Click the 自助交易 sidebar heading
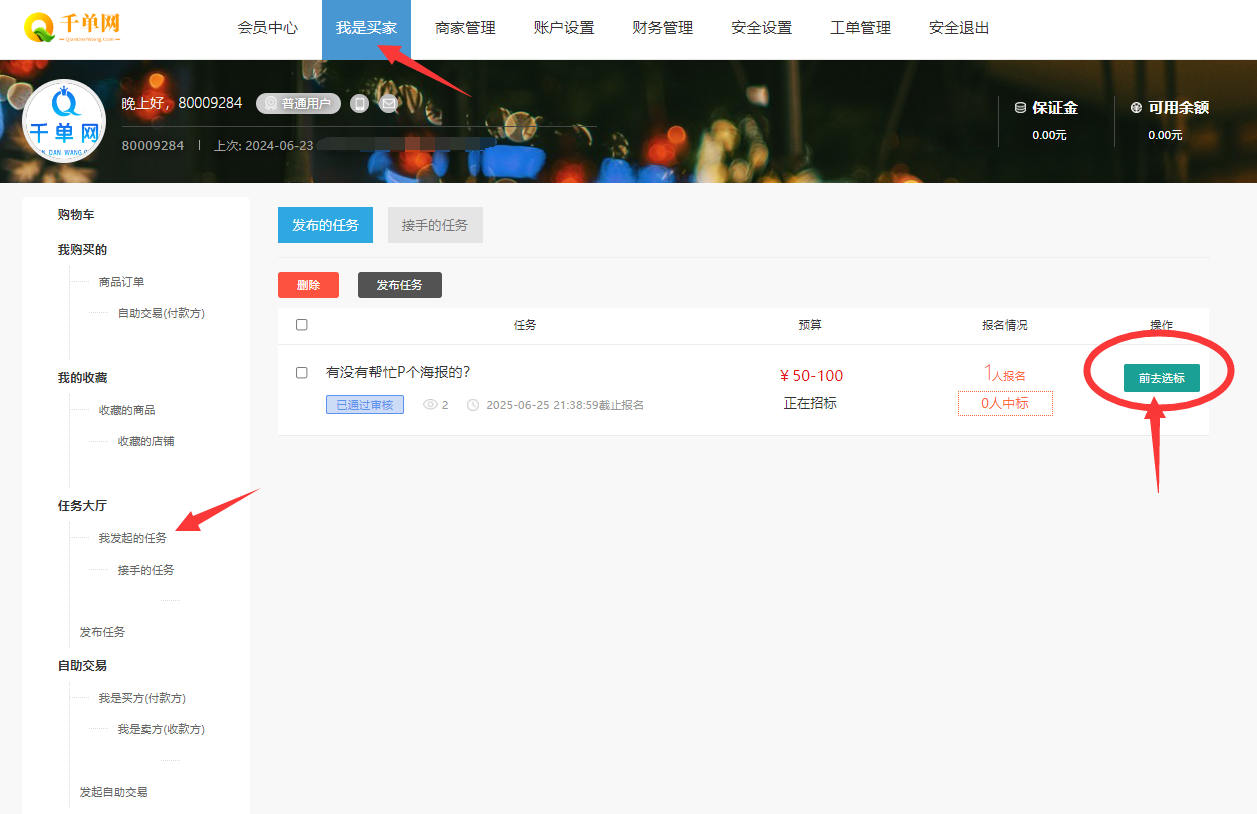Screen dimensions: 1257x814 (x=82, y=665)
